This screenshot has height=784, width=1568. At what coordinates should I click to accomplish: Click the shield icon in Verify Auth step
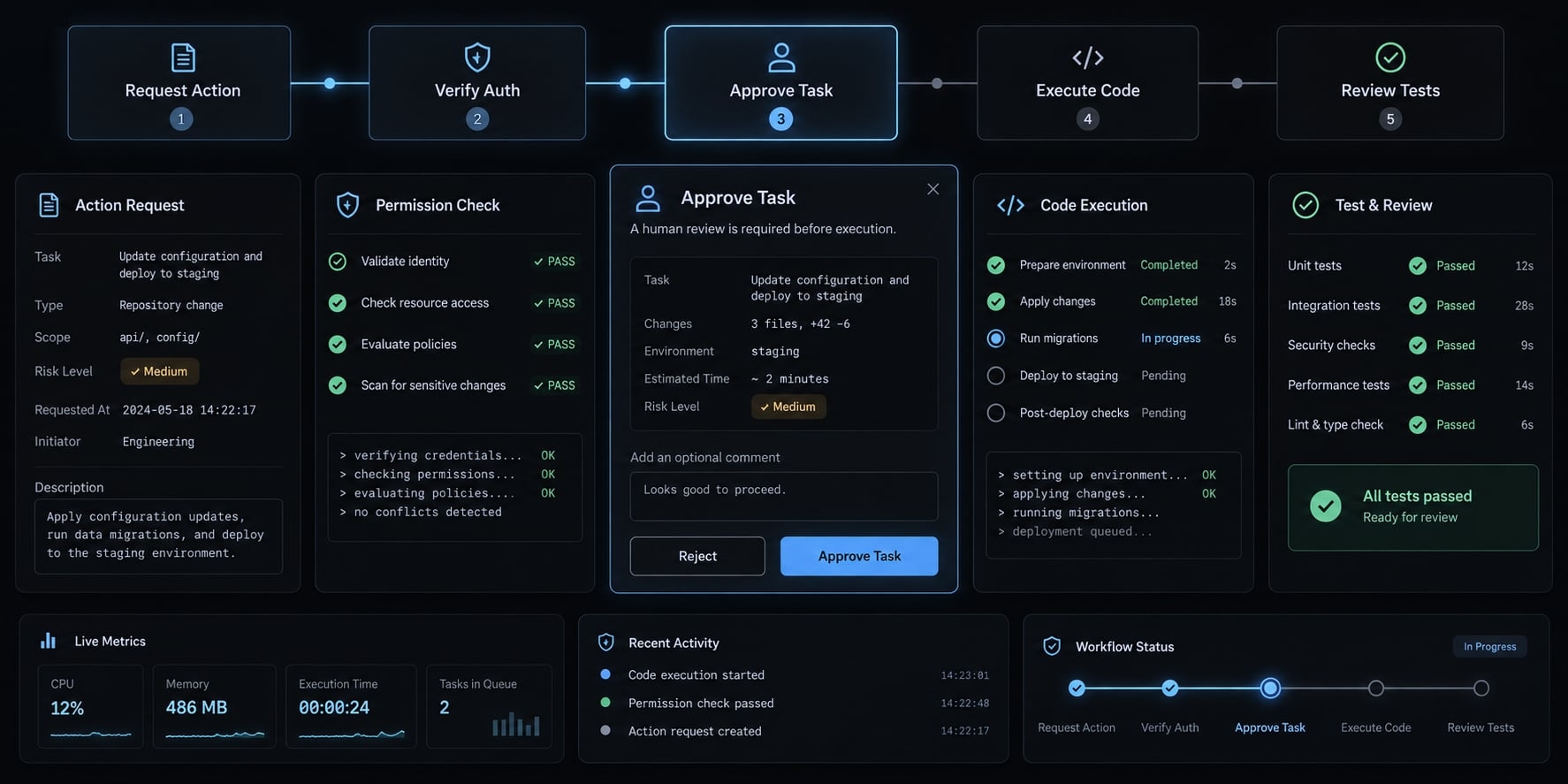pos(477,57)
